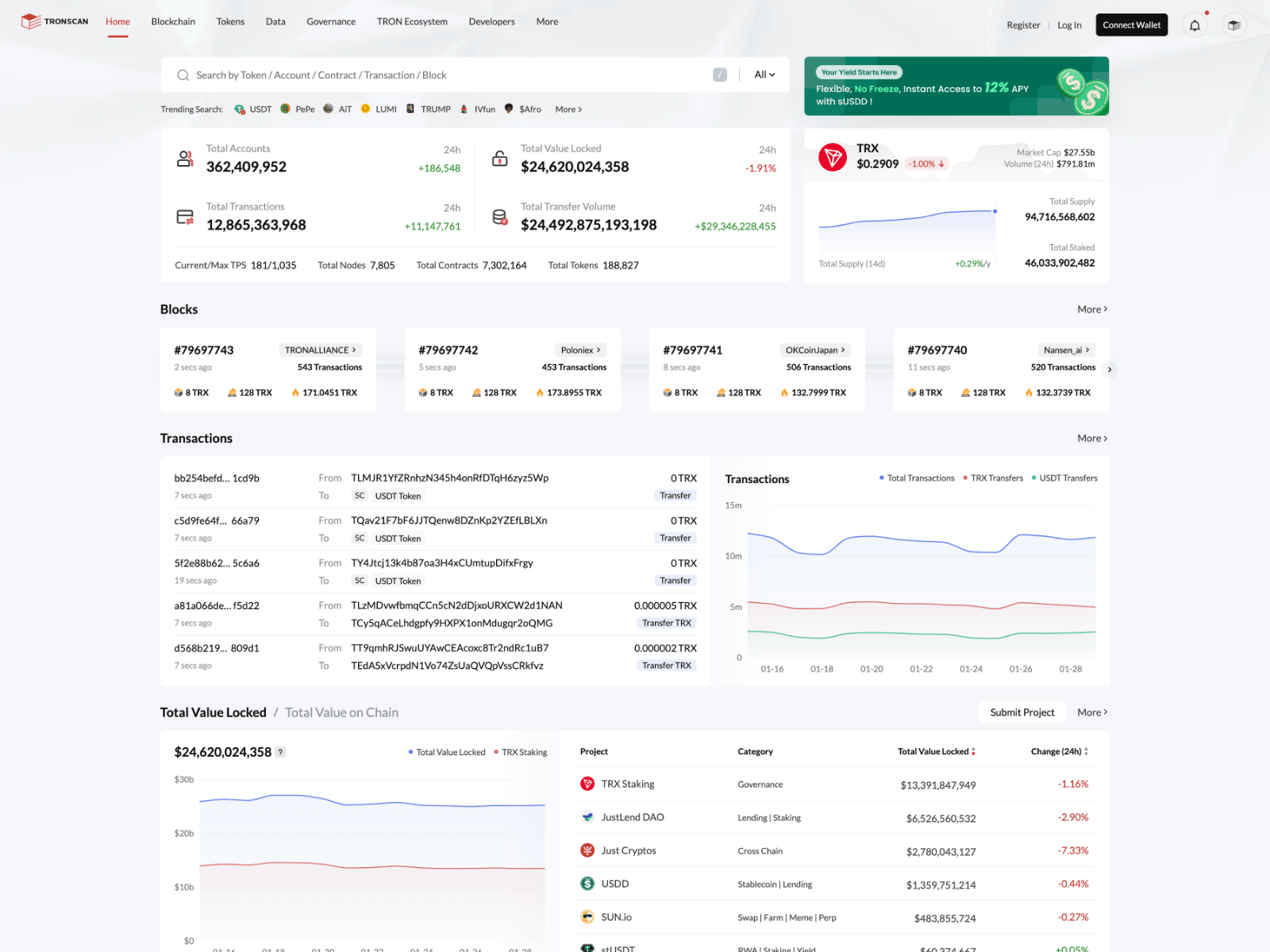1270x952 pixels.
Task: Sort by Change (24h) column
Action: [x=1060, y=751]
